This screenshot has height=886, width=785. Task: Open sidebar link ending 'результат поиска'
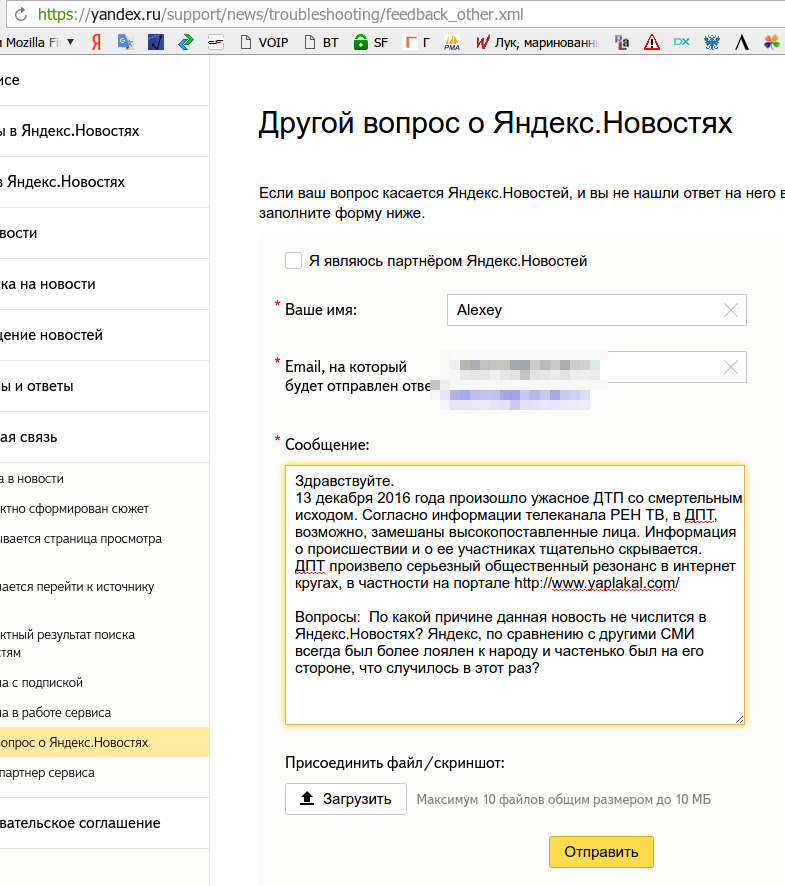[68, 643]
